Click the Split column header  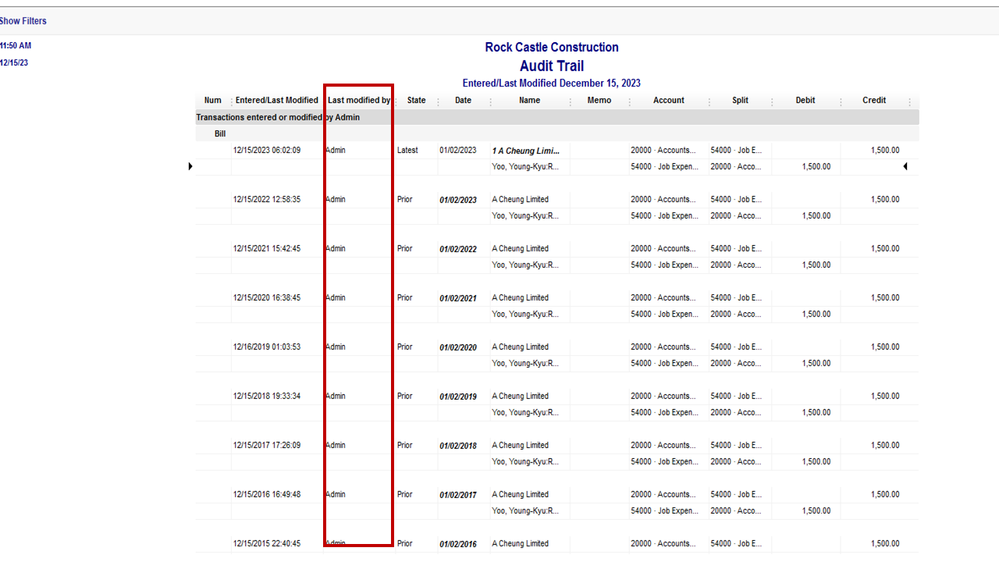coord(740,101)
